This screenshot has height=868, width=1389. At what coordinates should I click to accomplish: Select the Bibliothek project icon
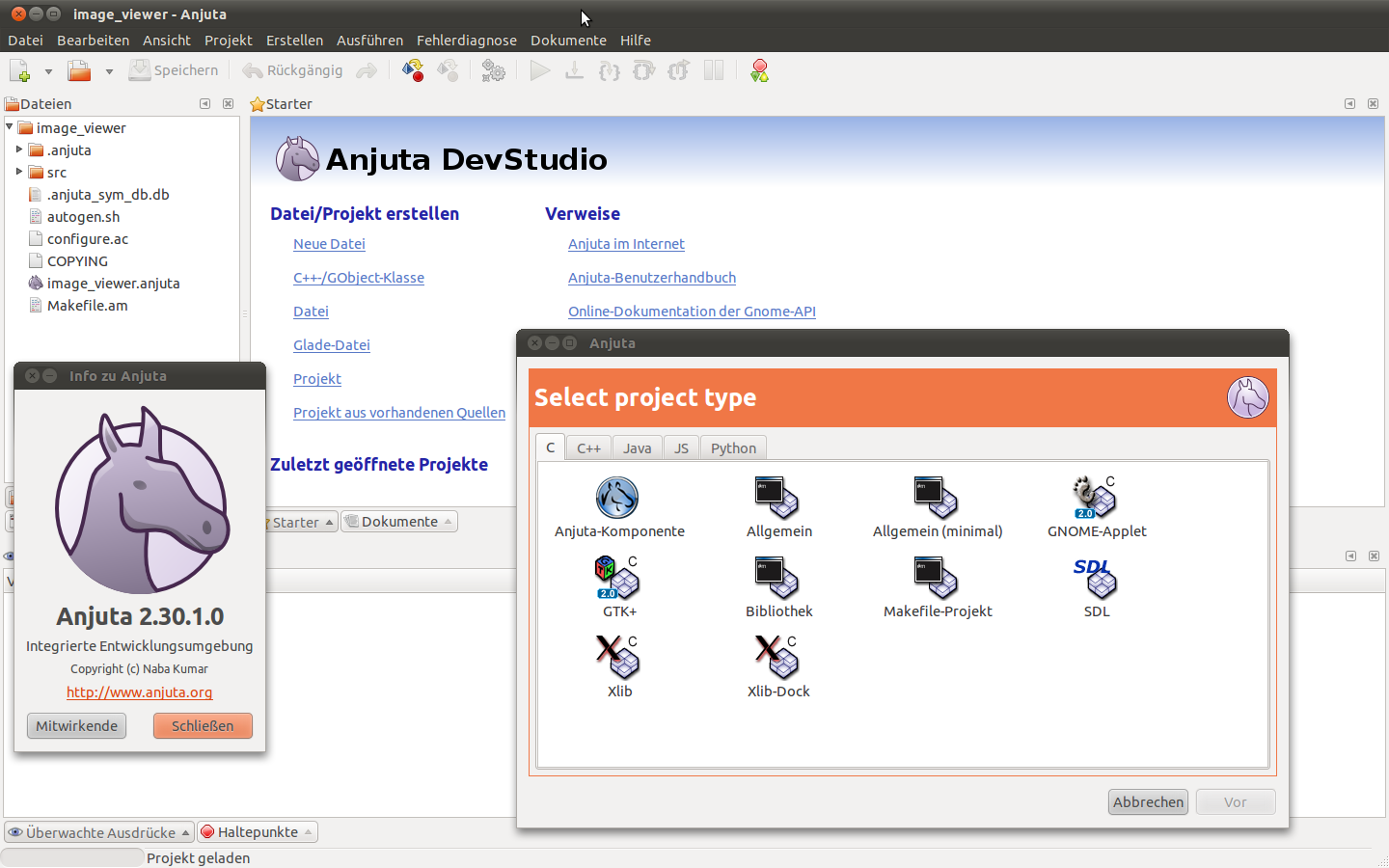[x=777, y=579]
